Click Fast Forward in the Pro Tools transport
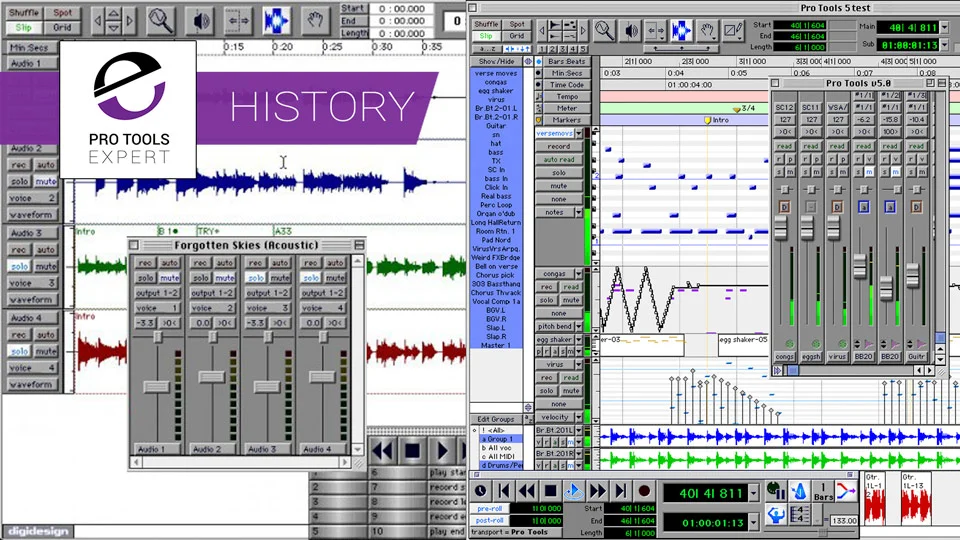The image size is (960, 540). tap(597, 491)
